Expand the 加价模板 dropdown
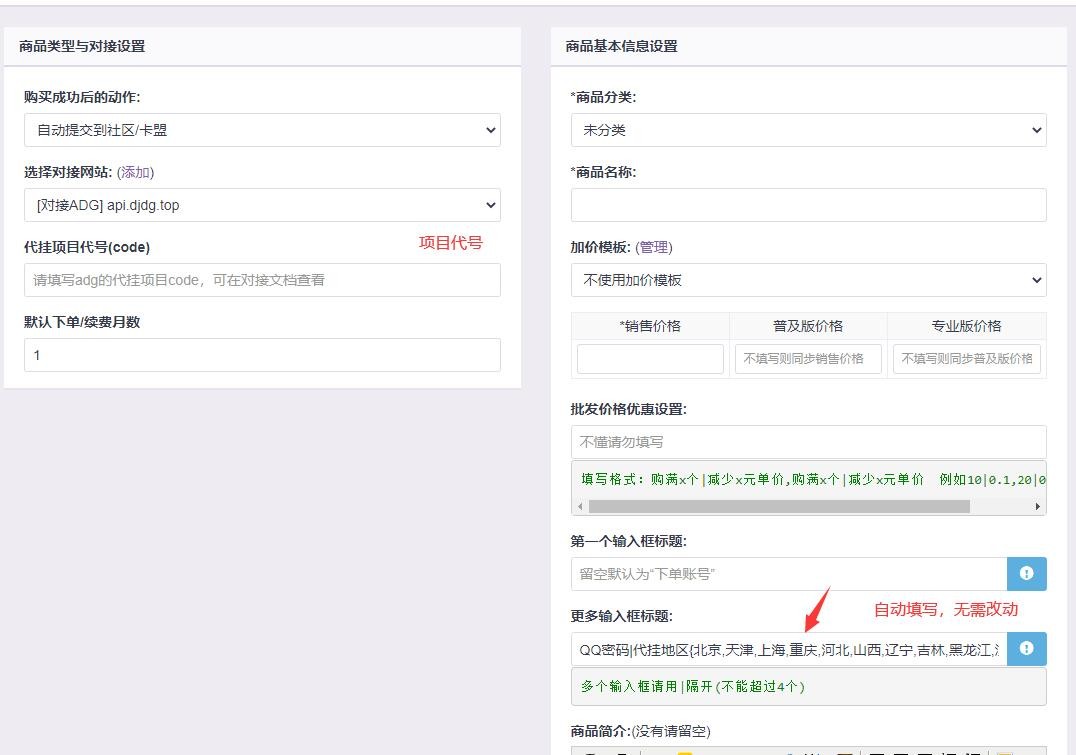Screen dimensions: 1076x755 pyautogui.click(x=808, y=280)
